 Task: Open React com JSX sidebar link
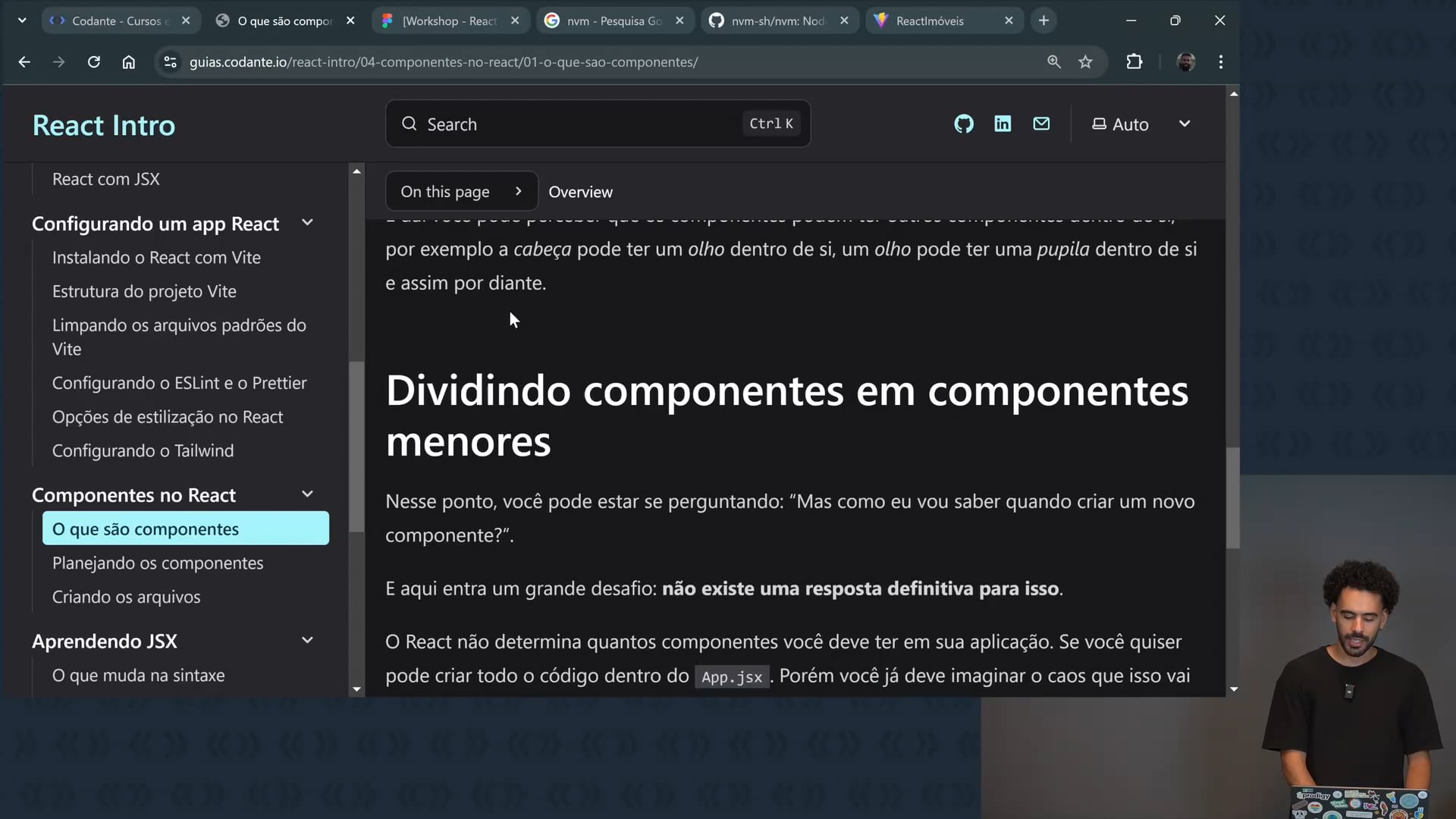pyautogui.click(x=106, y=179)
